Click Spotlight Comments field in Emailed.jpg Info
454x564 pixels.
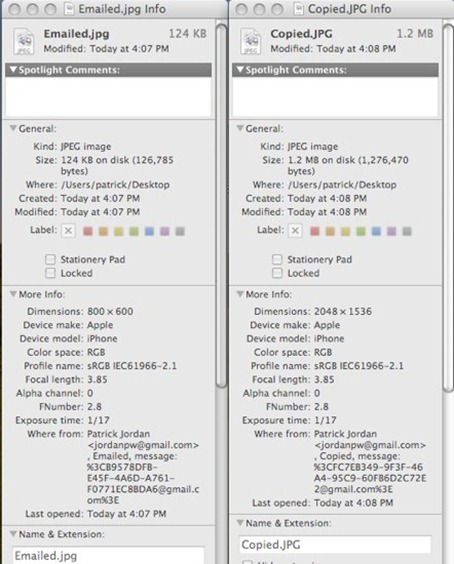[x=108, y=96]
